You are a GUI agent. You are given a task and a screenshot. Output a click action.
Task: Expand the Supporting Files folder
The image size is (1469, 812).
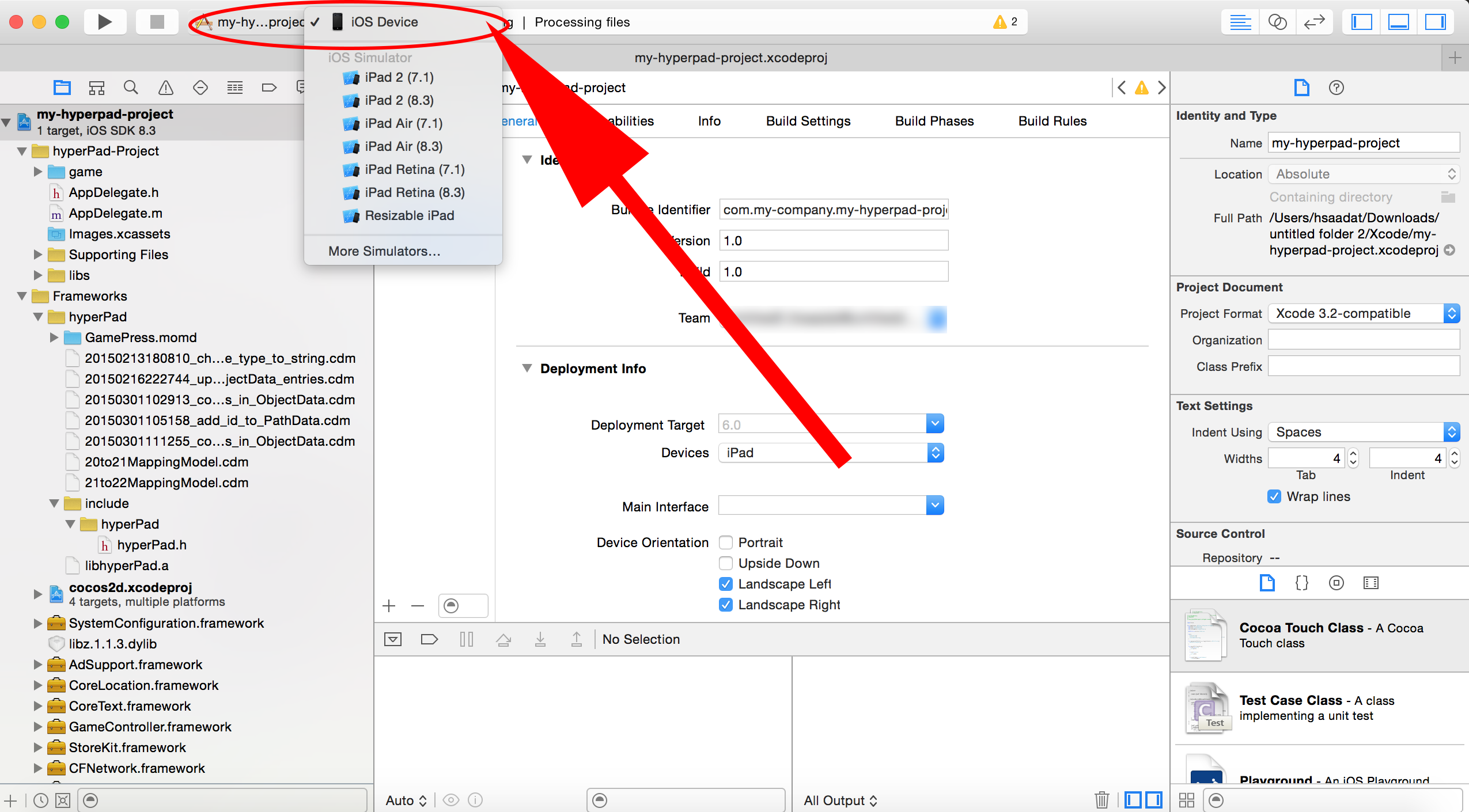pos(38,255)
